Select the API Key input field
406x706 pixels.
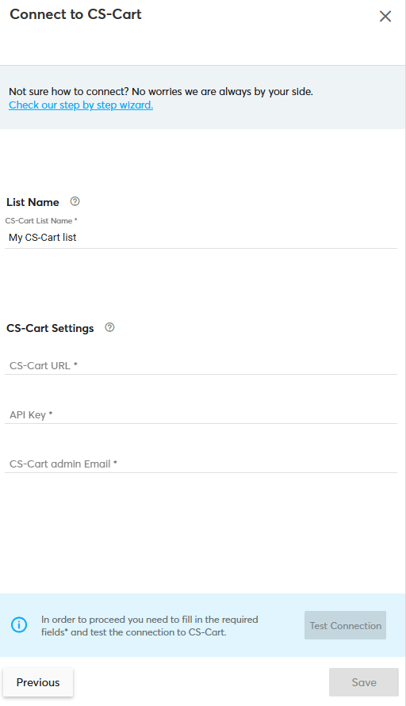tap(201, 414)
